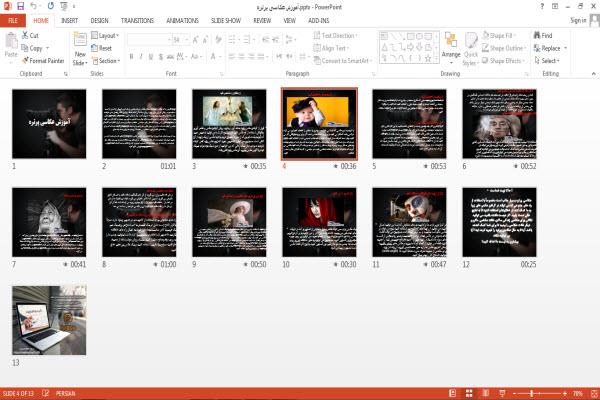Click the New Slide icon
The width and height of the screenshot is (600, 400).
(80, 40)
